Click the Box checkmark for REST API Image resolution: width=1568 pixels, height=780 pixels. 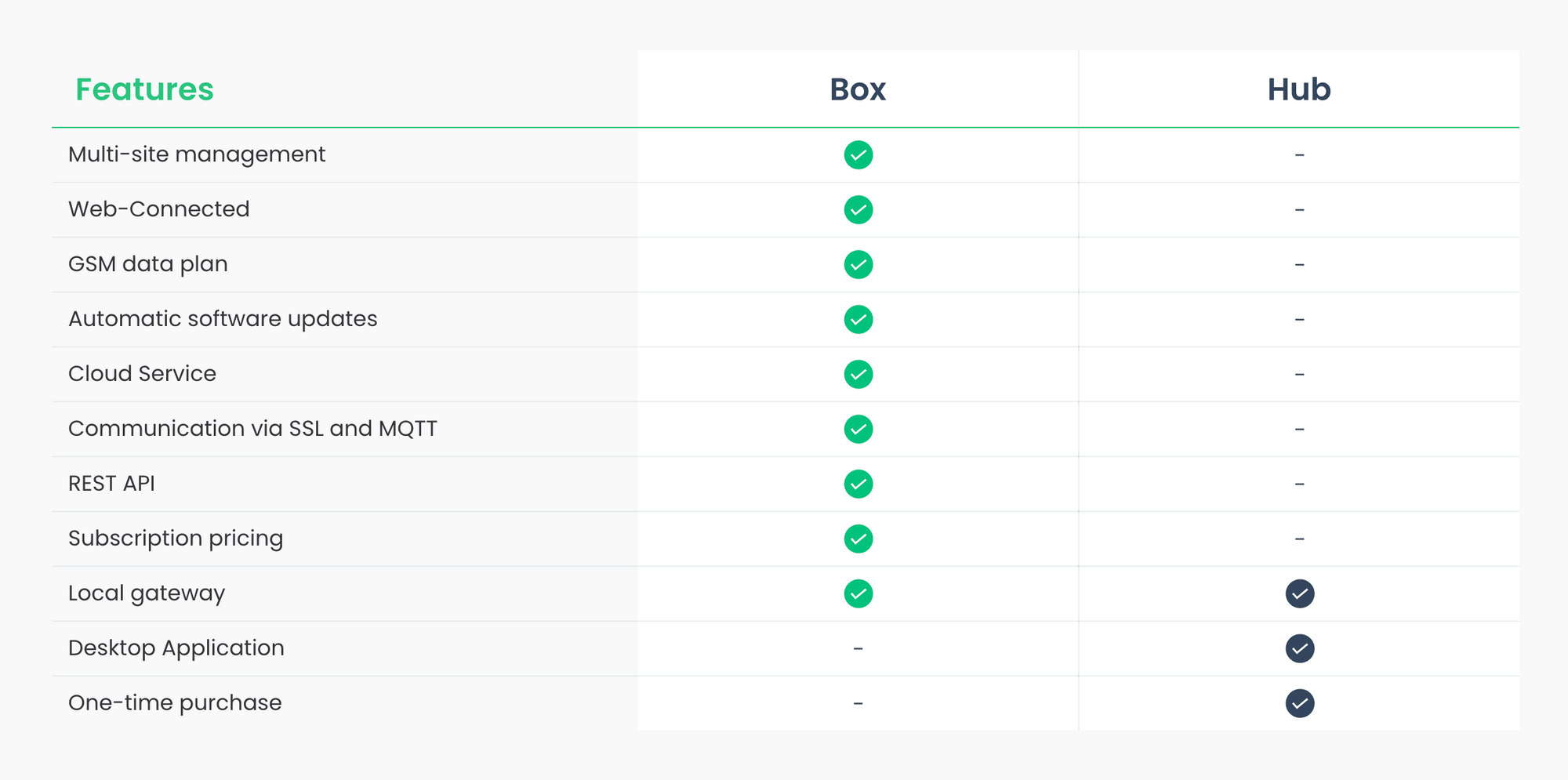coord(858,484)
